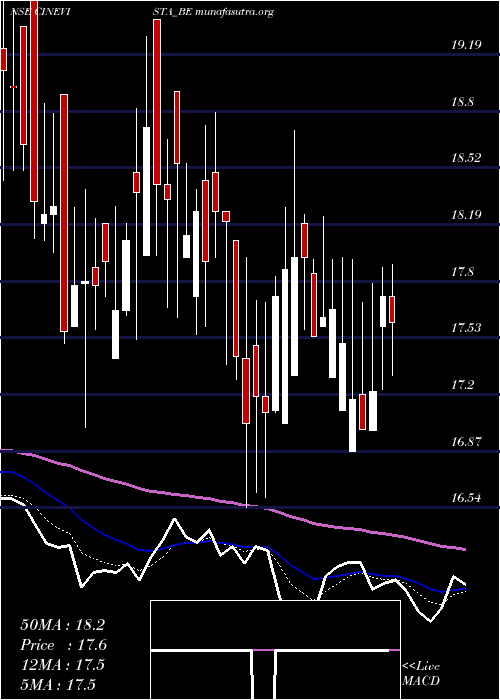Click the munafasutra.org title text
500x700 pixels.
234,12
